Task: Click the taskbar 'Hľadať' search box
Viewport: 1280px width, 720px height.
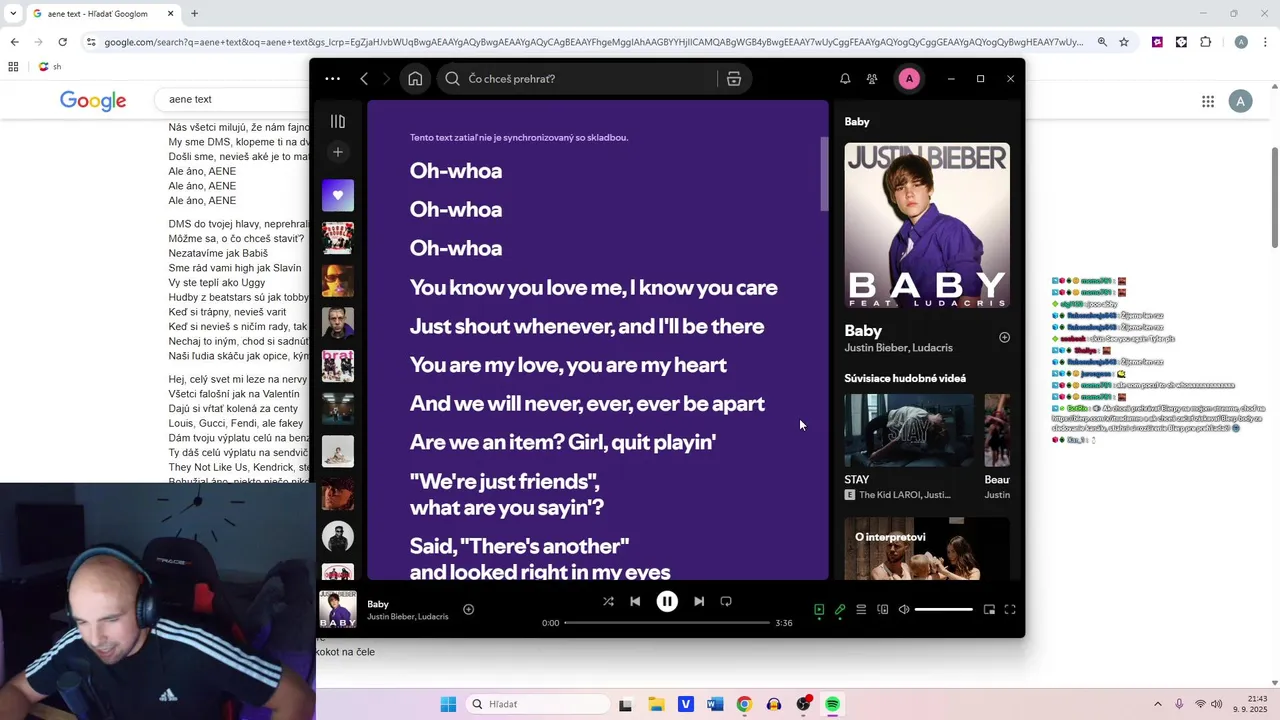Action: point(538,704)
